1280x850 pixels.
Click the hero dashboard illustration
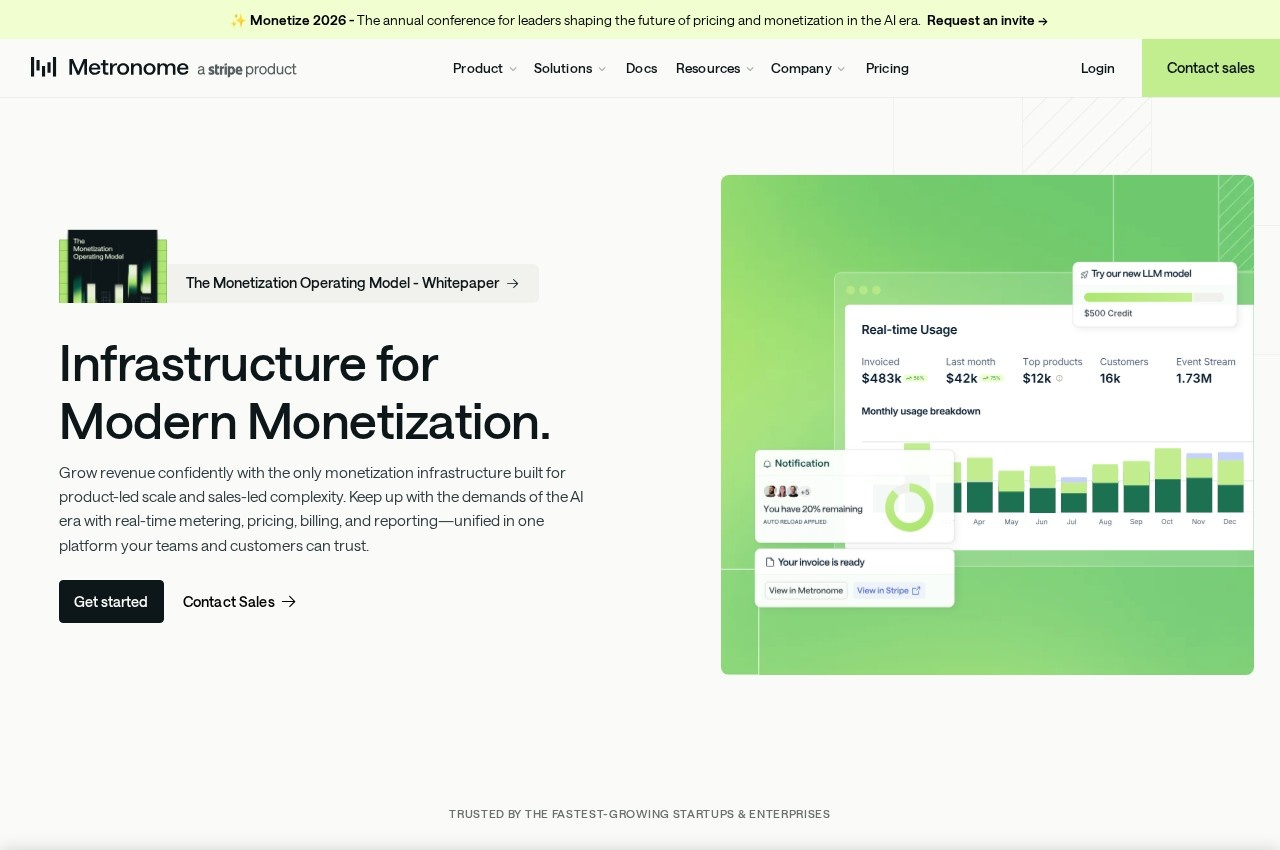click(x=987, y=425)
